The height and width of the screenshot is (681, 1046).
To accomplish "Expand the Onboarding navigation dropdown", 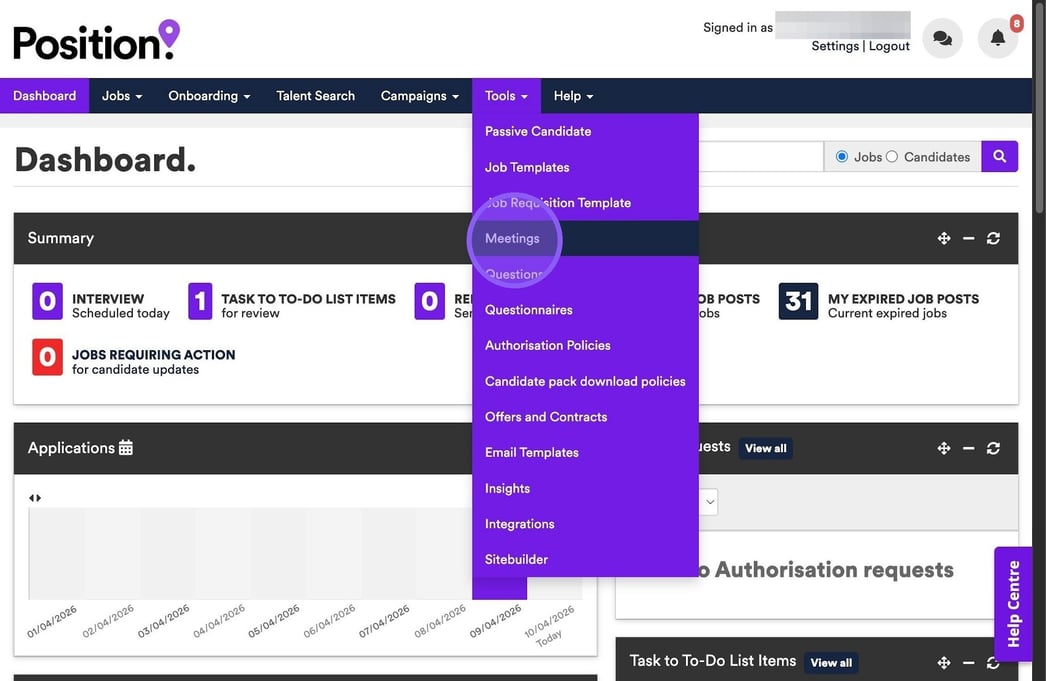I will 209,96.
